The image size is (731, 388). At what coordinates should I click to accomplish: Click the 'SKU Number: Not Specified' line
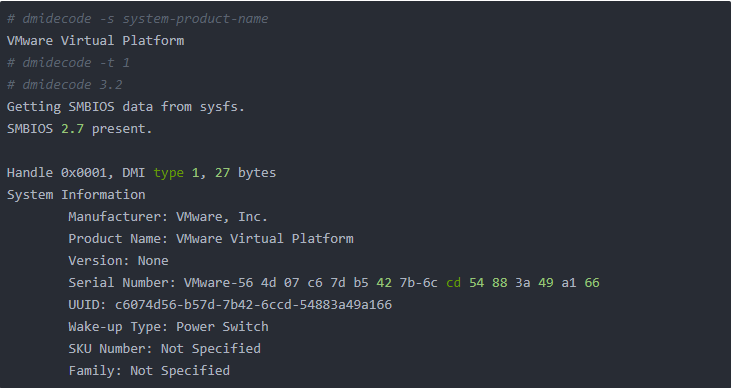coord(165,349)
